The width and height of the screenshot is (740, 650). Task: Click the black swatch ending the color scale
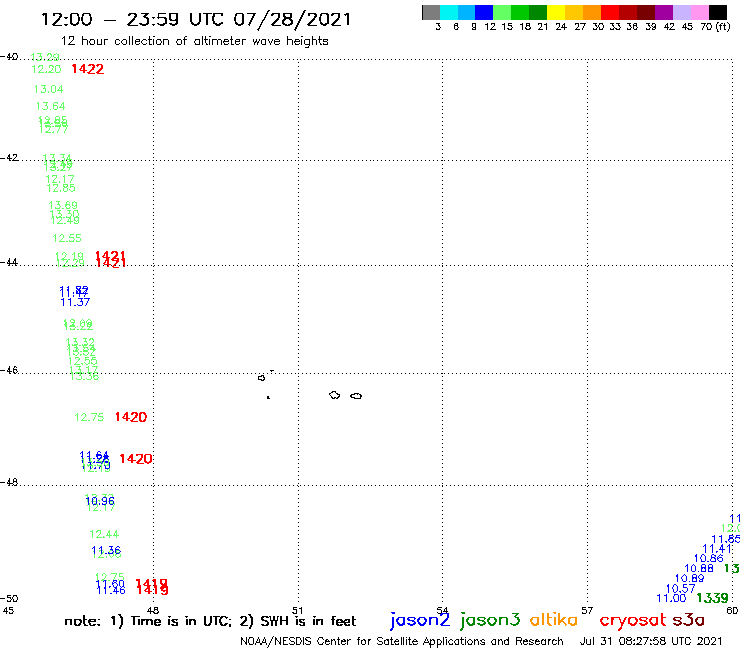pyautogui.click(x=718, y=12)
